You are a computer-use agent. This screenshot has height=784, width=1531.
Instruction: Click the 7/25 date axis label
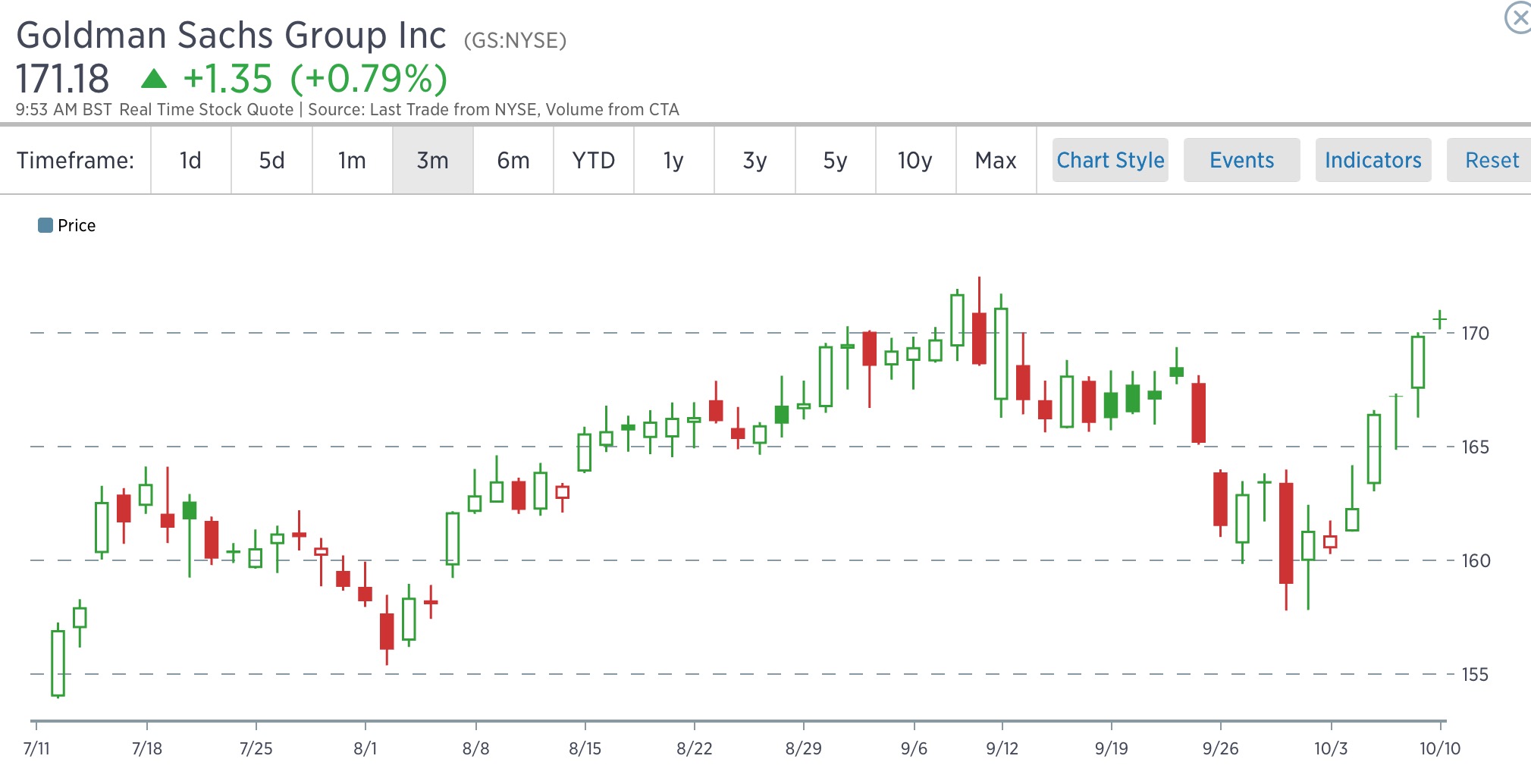(256, 748)
